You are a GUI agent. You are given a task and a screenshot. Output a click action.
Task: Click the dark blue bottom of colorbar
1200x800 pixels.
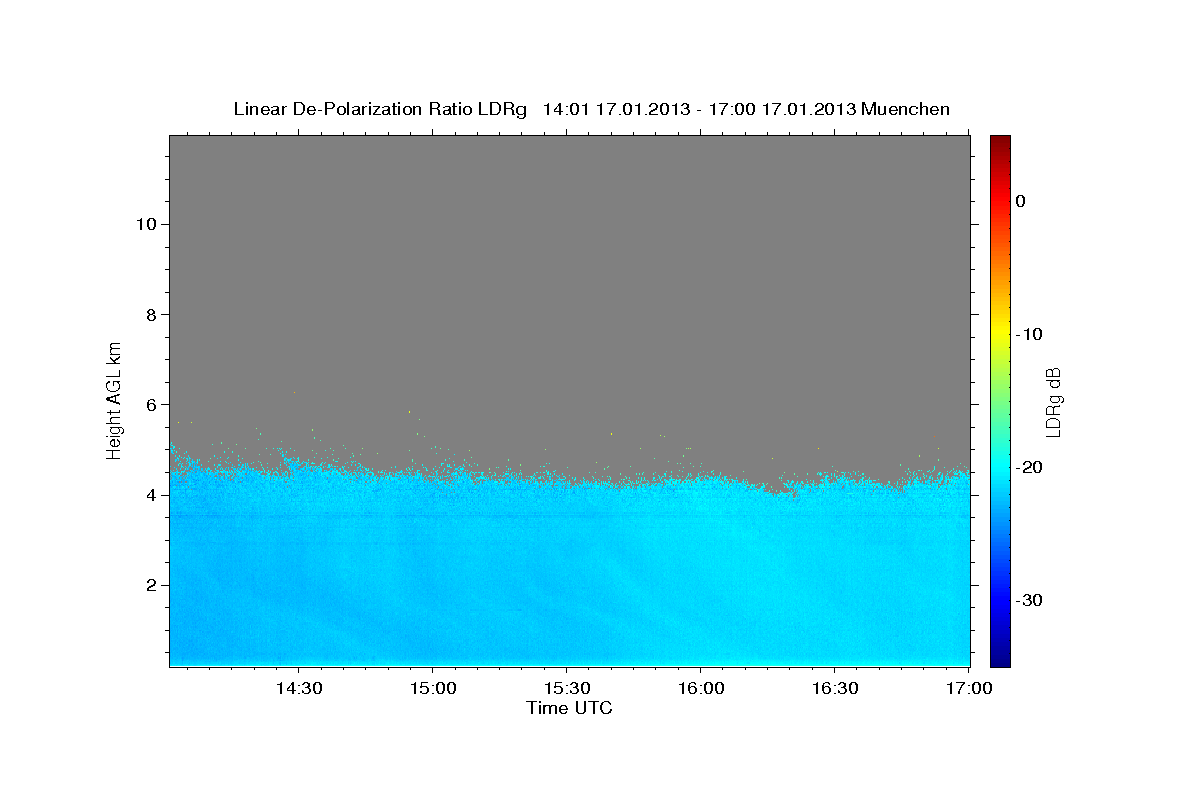tap(1000, 658)
